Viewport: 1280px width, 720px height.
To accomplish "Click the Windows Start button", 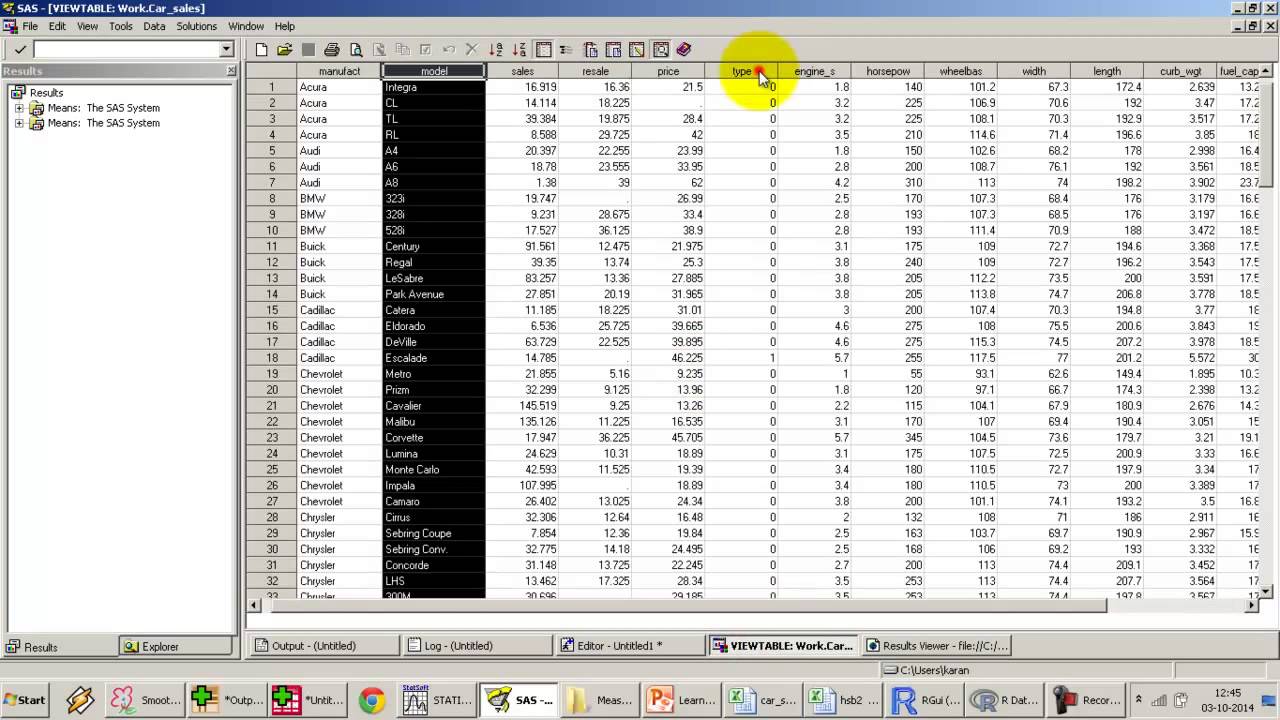I will [25, 700].
